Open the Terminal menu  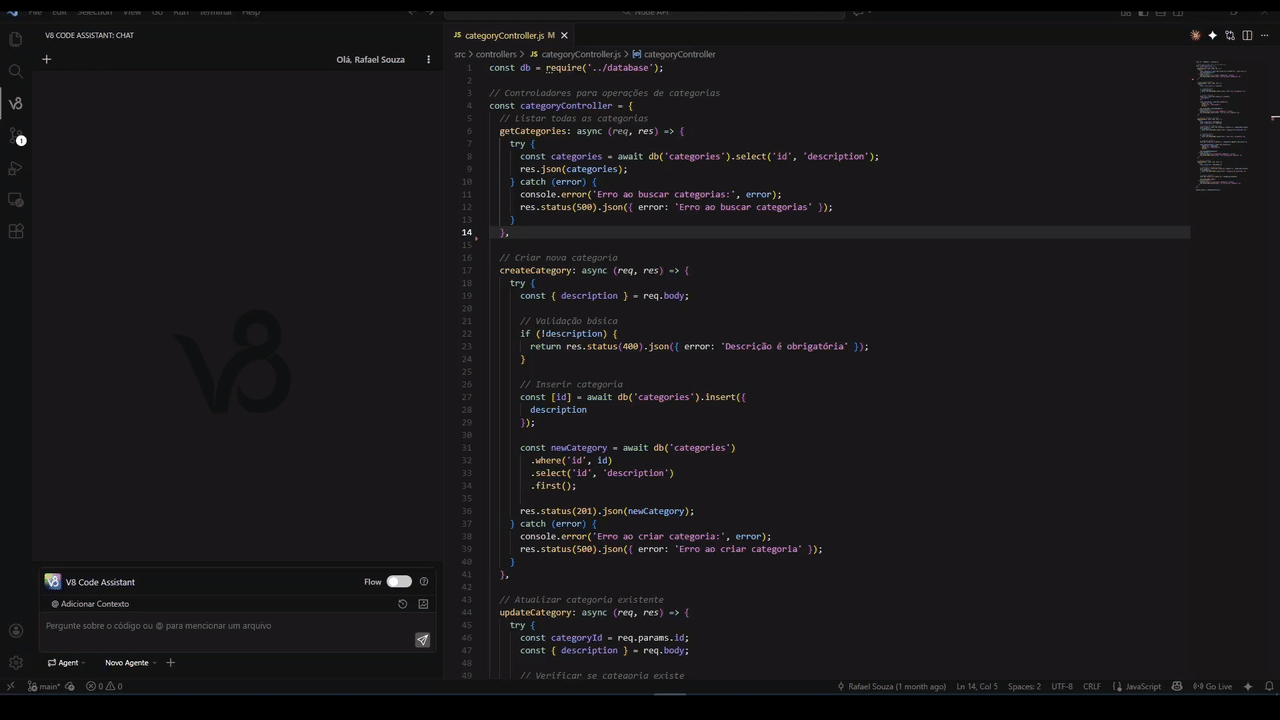pos(215,11)
